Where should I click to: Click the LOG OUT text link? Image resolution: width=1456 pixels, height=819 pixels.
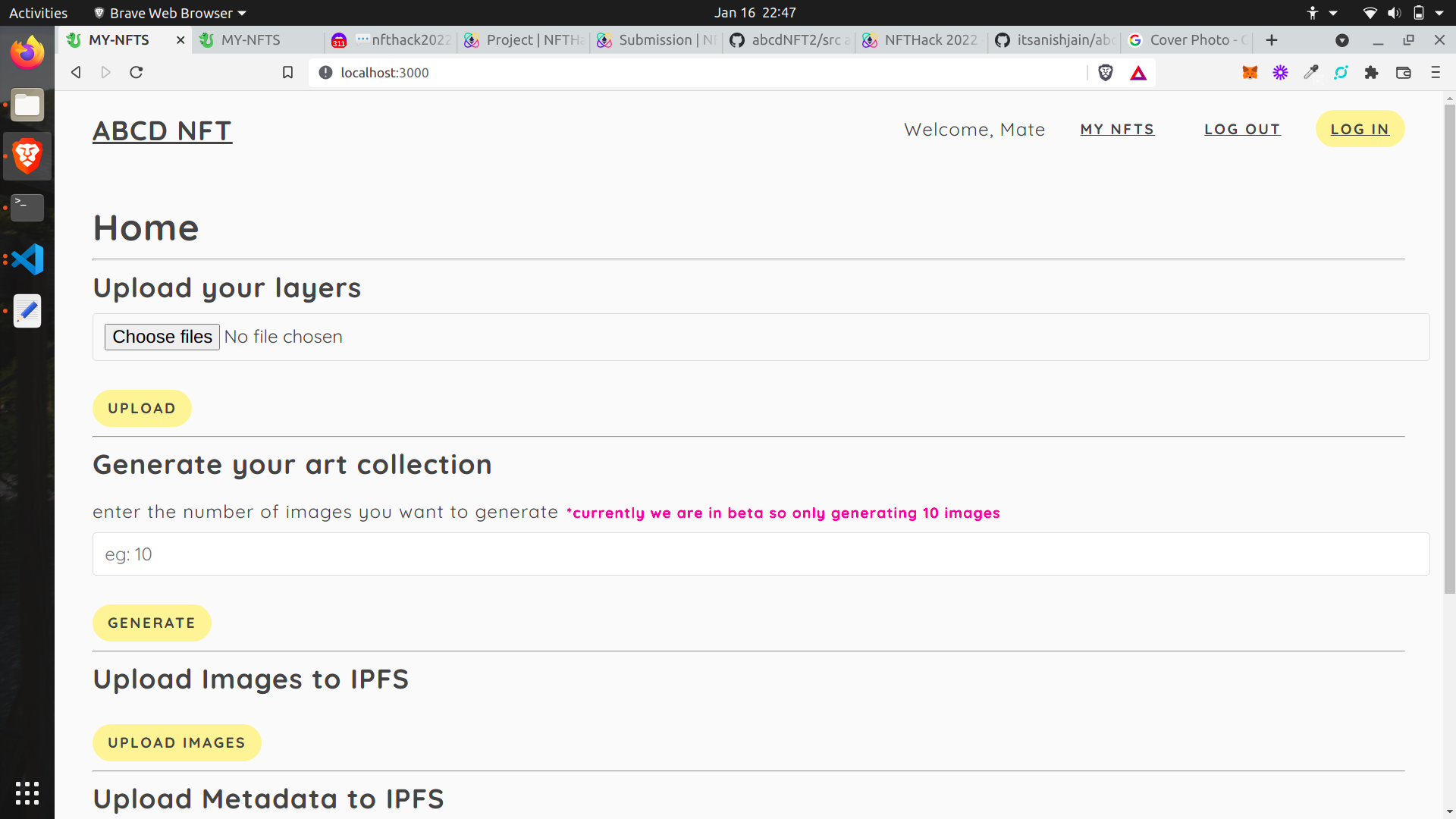point(1242,129)
